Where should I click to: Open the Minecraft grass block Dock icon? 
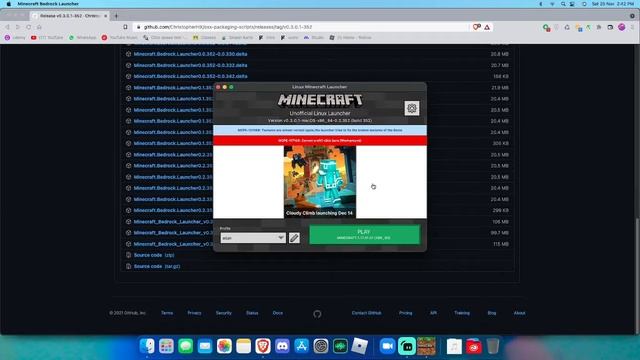pos(426,346)
